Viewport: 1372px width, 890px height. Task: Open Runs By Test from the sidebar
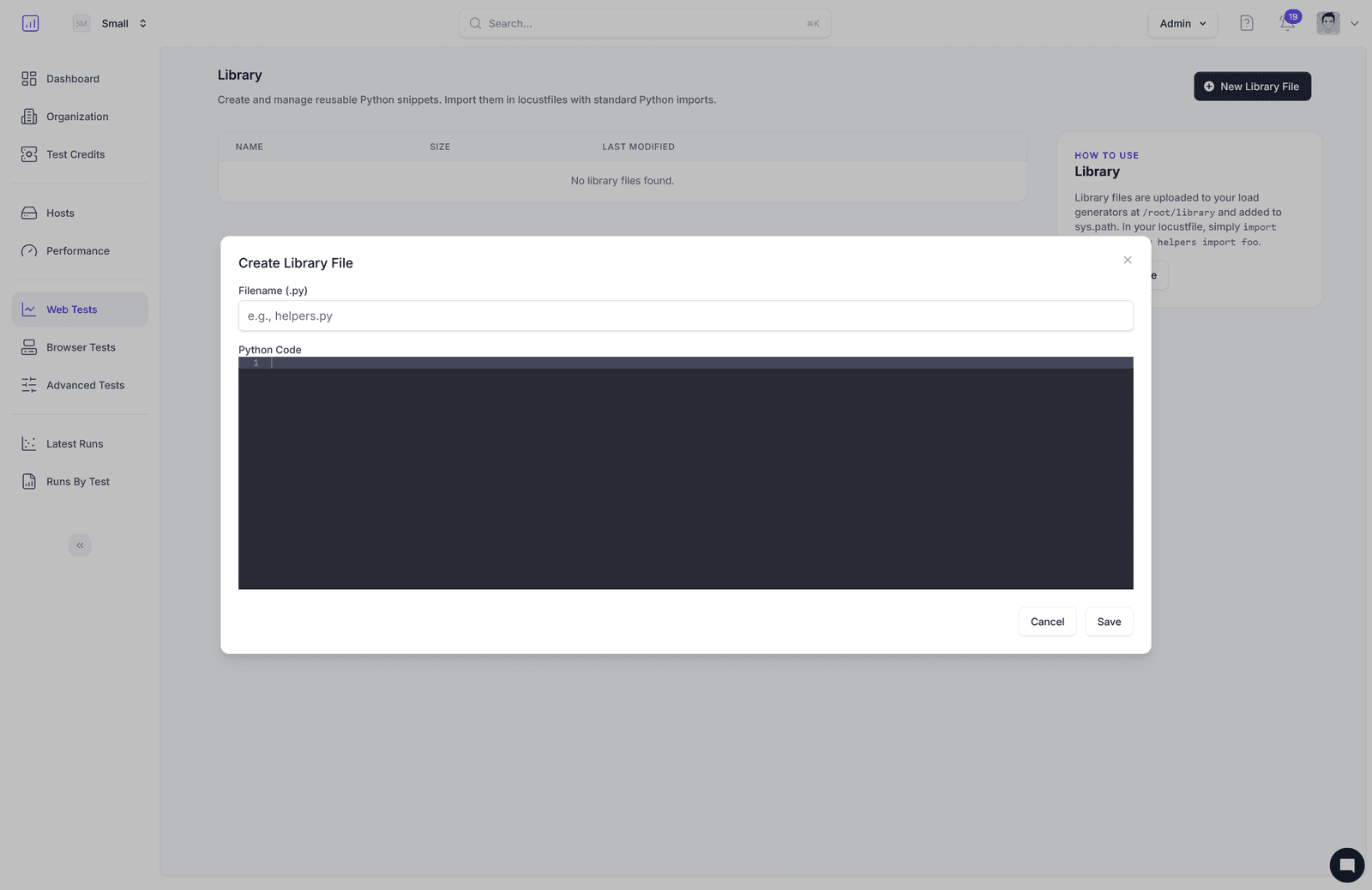point(77,481)
